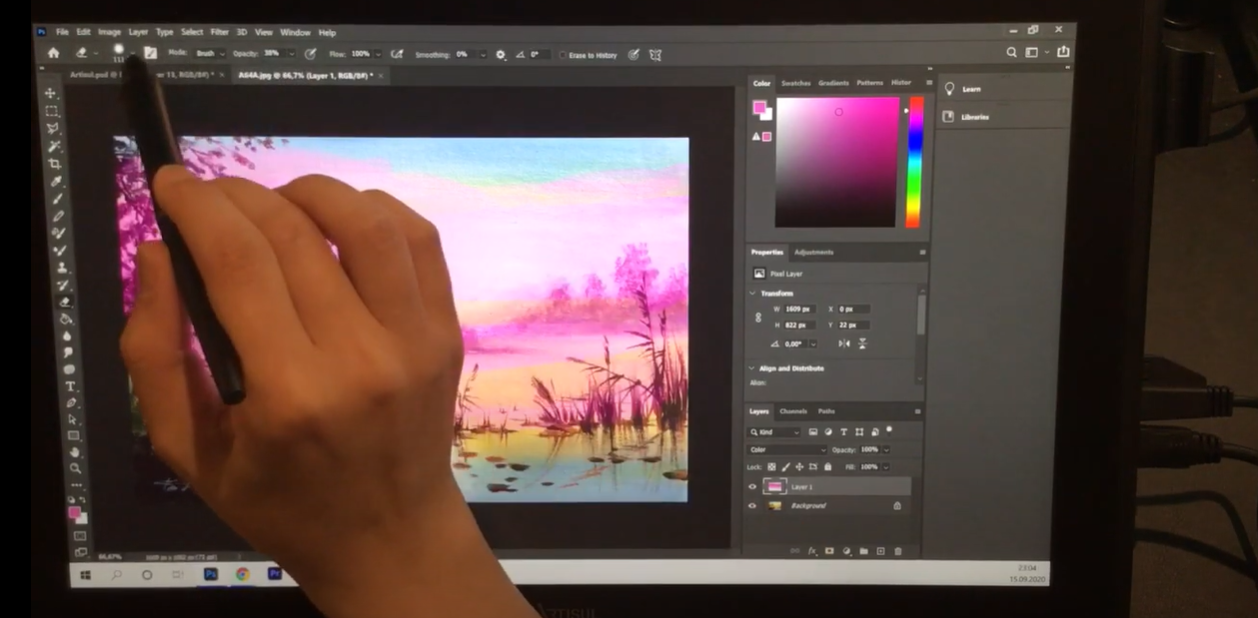1258x618 pixels.
Task: Open smoothing options gear icon
Action: tap(500, 55)
